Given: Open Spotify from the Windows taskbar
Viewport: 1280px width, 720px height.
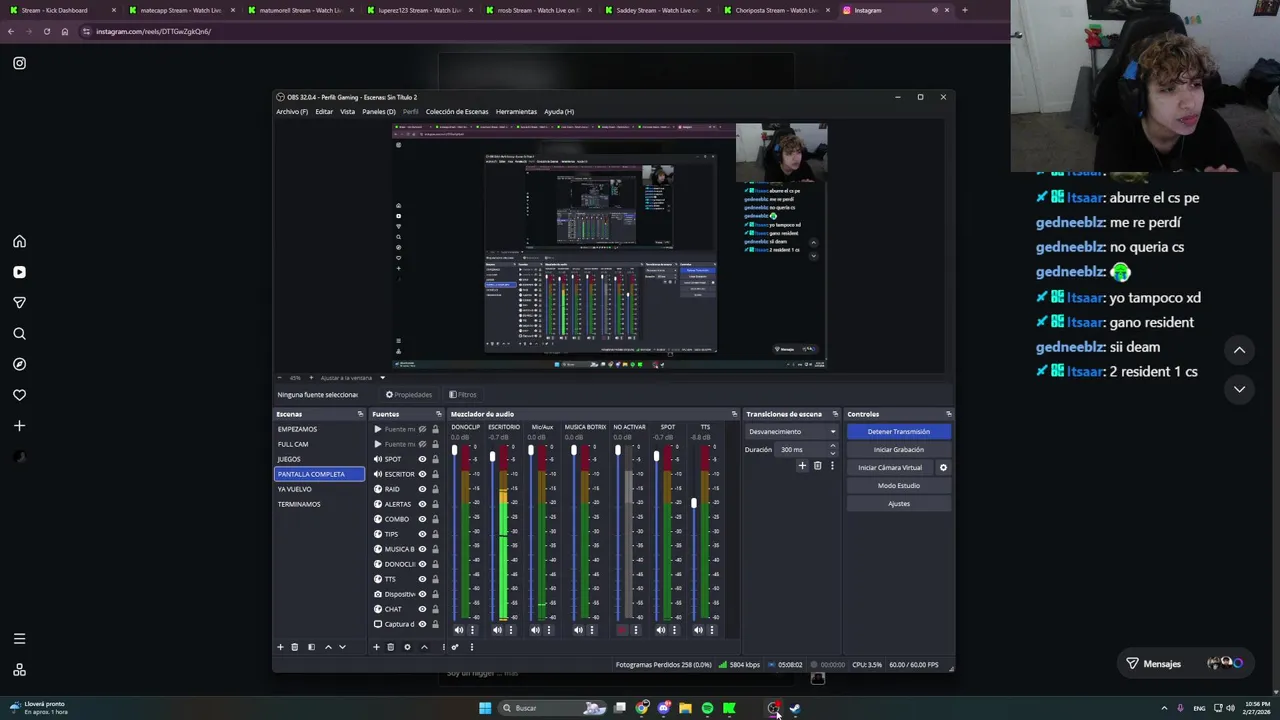Looking at the screenshot, I should click(x=707, y=708).
